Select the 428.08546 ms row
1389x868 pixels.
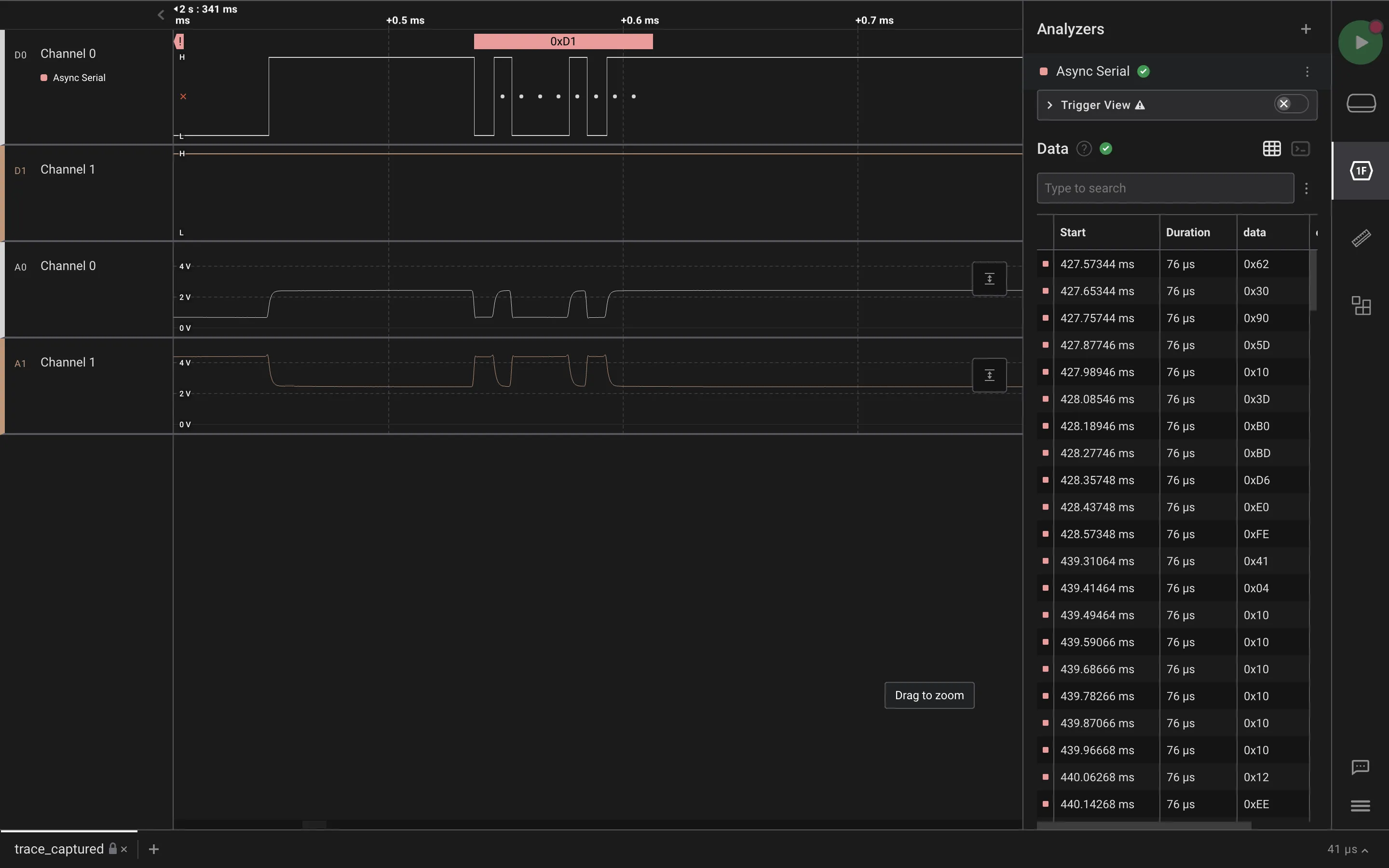pyautogui.click(x=1173, y=399)
